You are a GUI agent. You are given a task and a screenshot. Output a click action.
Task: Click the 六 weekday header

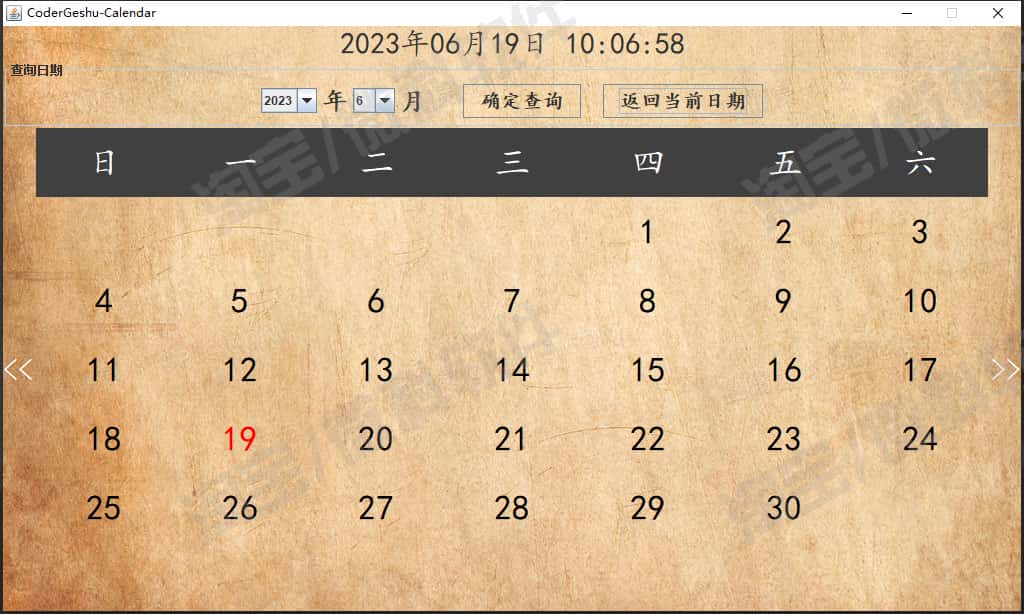[x=920, y=162]
